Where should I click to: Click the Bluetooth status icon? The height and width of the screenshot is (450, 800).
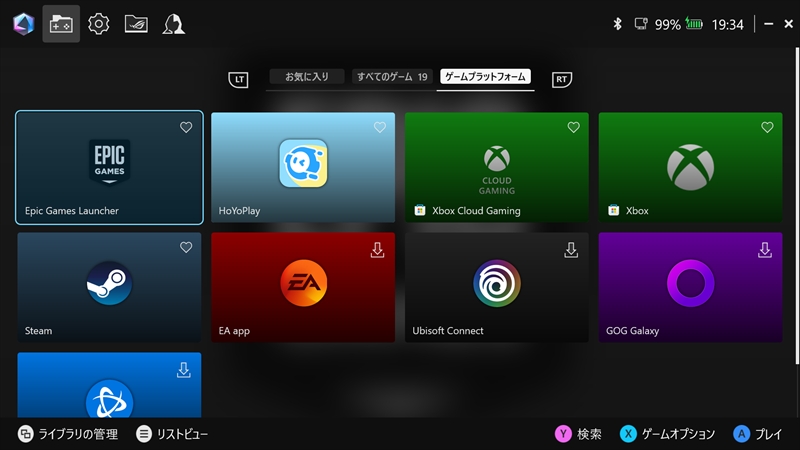pyautogui.click(x=617, y=24)
